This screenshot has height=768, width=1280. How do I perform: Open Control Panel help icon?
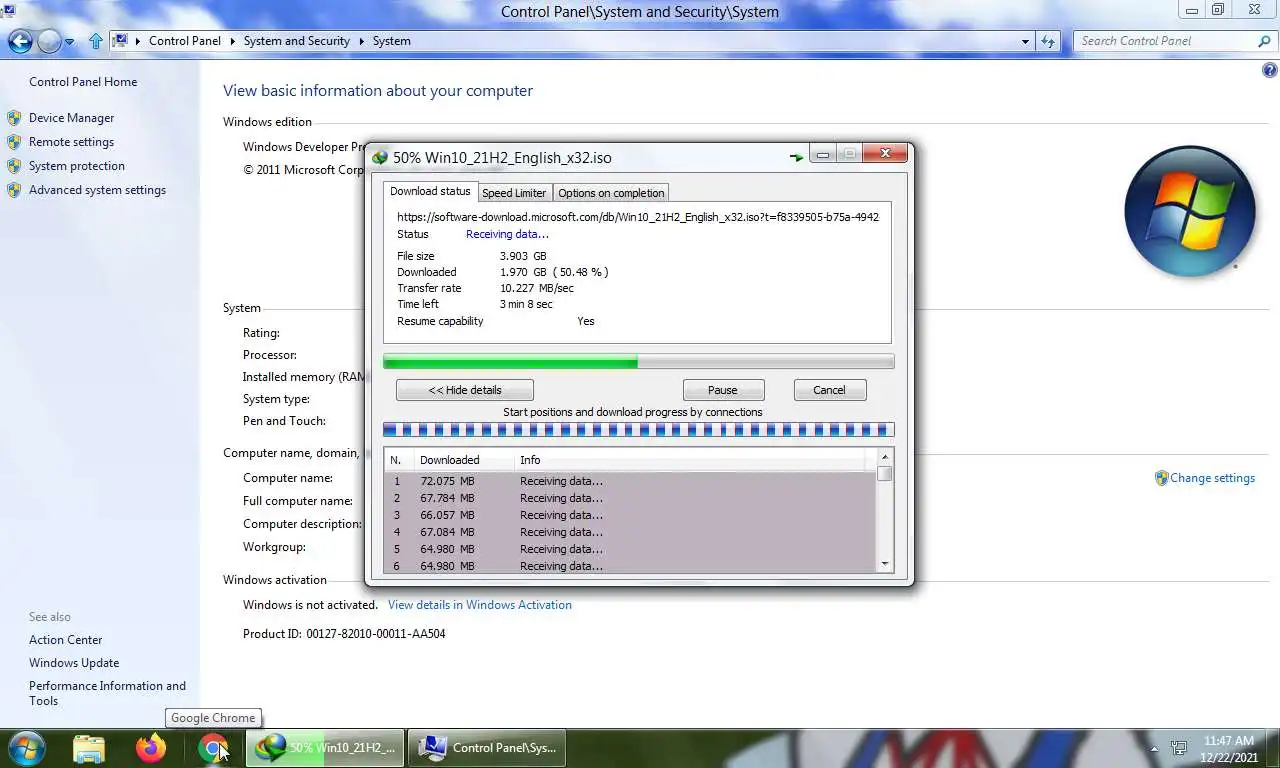point(1270,70)
